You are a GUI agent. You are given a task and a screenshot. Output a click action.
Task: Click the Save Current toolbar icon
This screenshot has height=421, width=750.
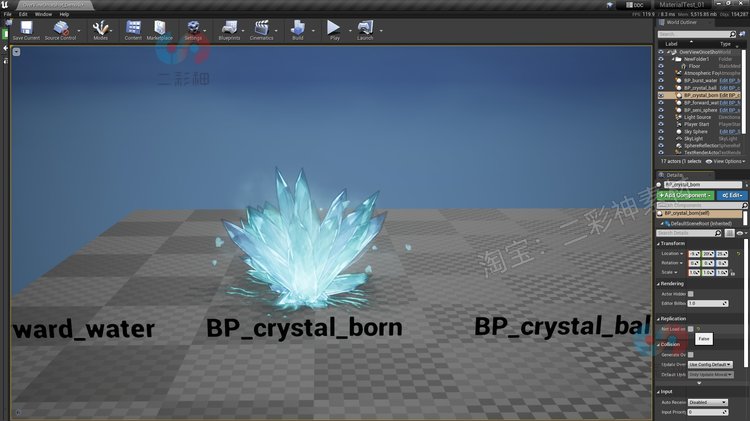(x=26, y=30)
